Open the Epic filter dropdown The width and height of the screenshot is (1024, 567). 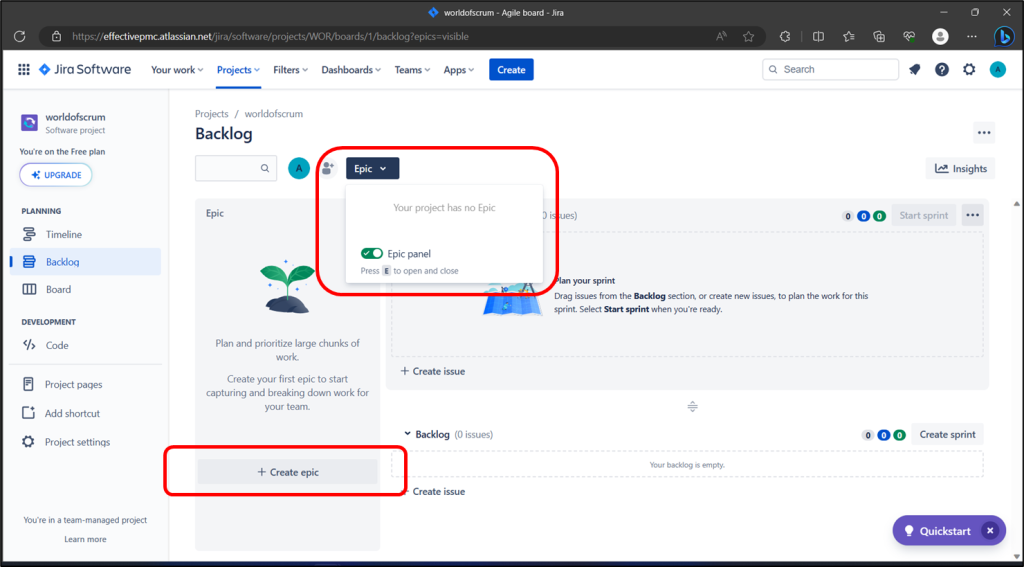tap(372, 169)
